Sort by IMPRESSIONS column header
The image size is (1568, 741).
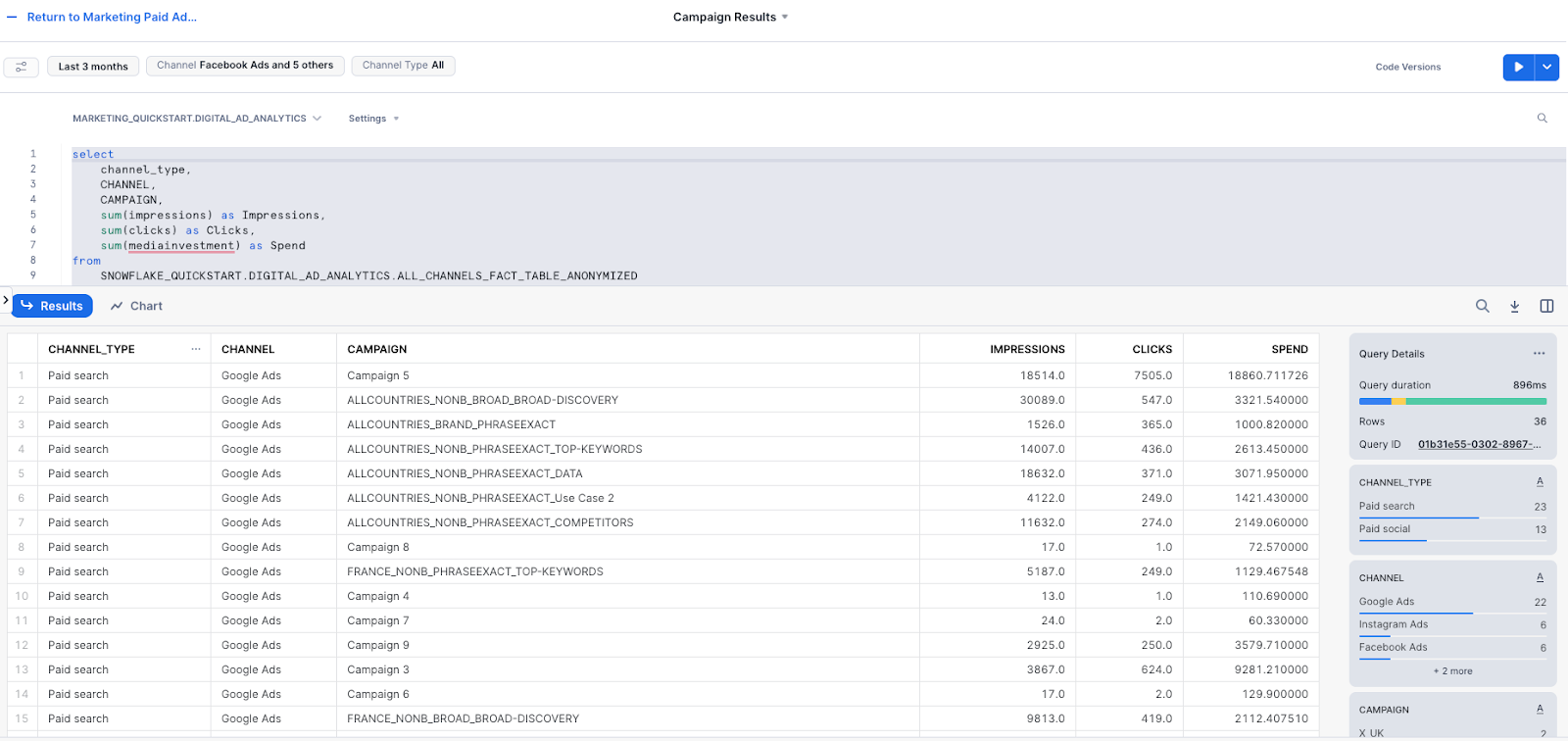[x=1027, y=349]
